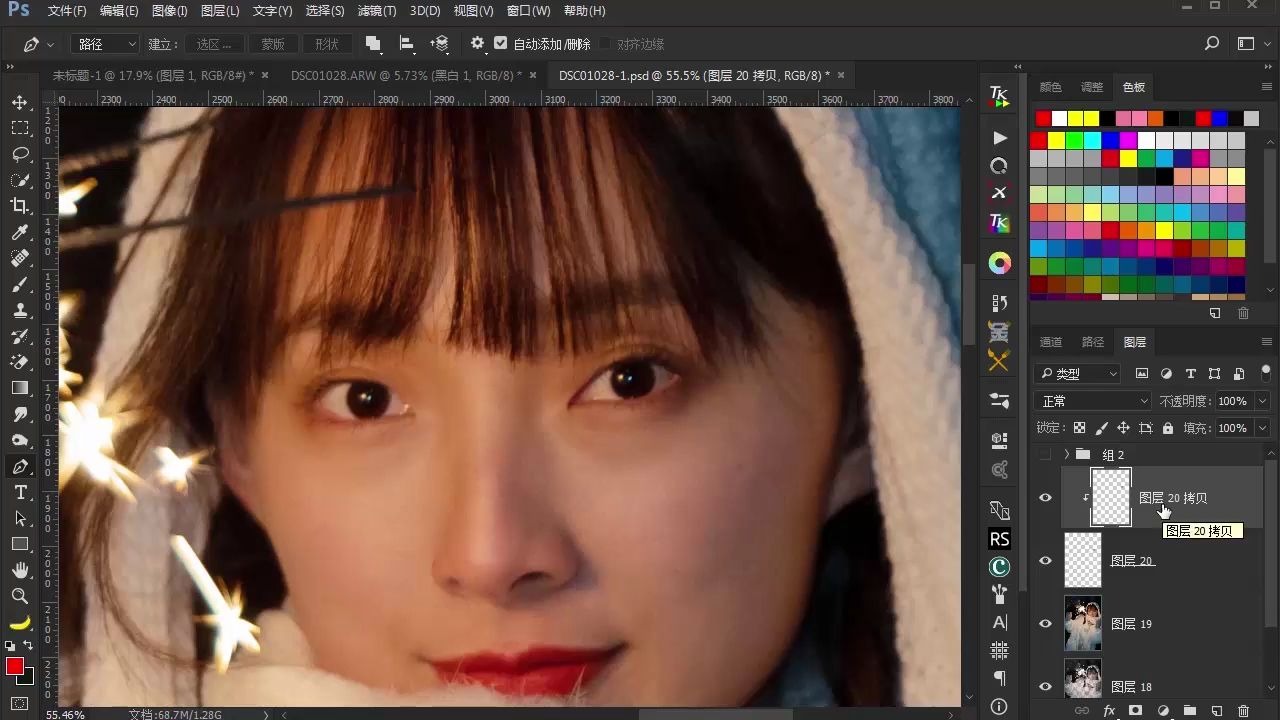
Task: Switch to the 通道 tab
Action: [1051, 341]
